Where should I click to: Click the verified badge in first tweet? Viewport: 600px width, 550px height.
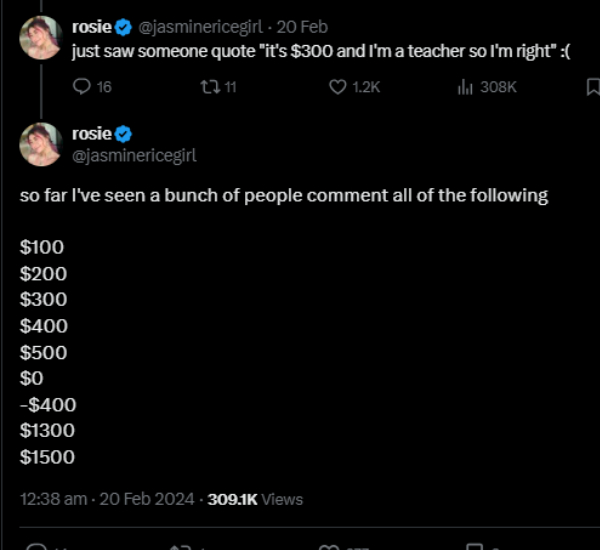125,27
